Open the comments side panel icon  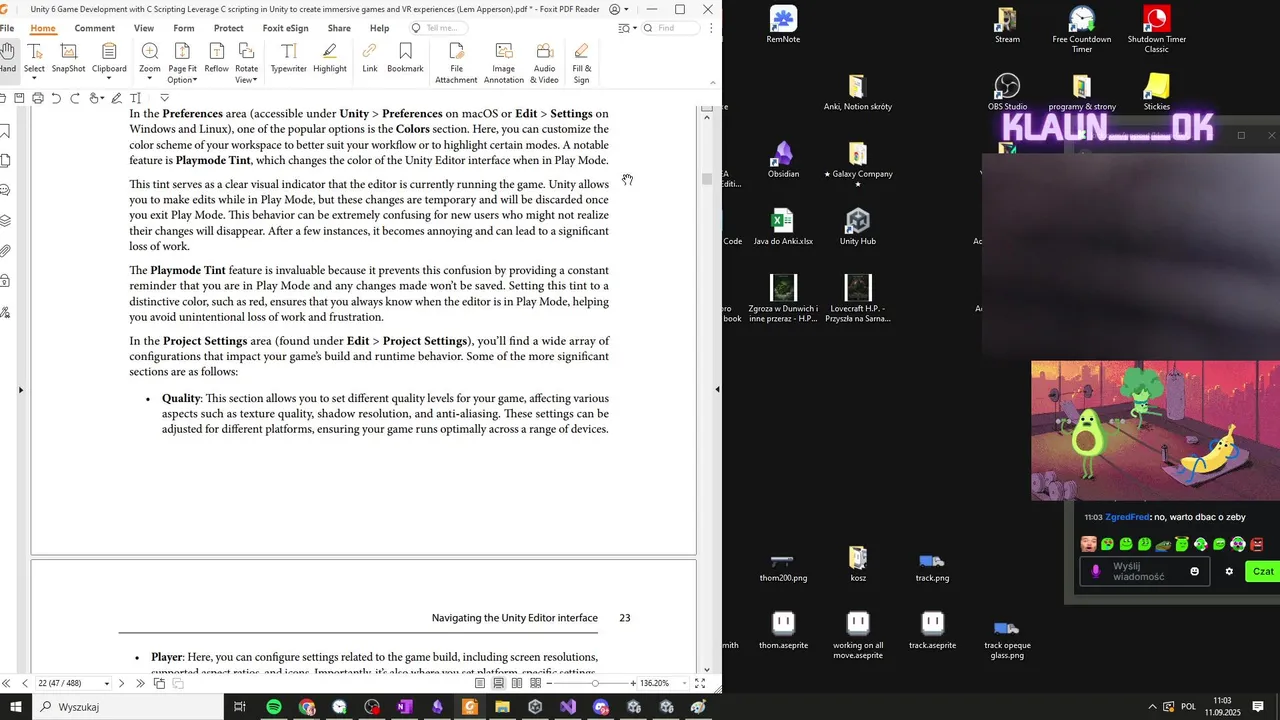tap(5, 190)
